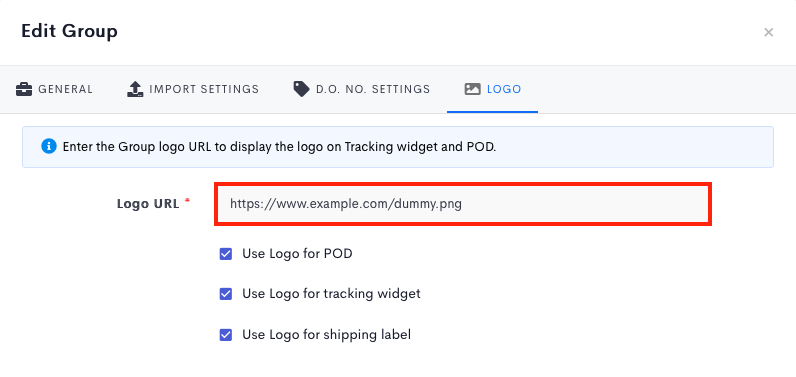Screen dimensions: 796x377
Task: Click the info banner about Group logo URL
Action: 397,147
